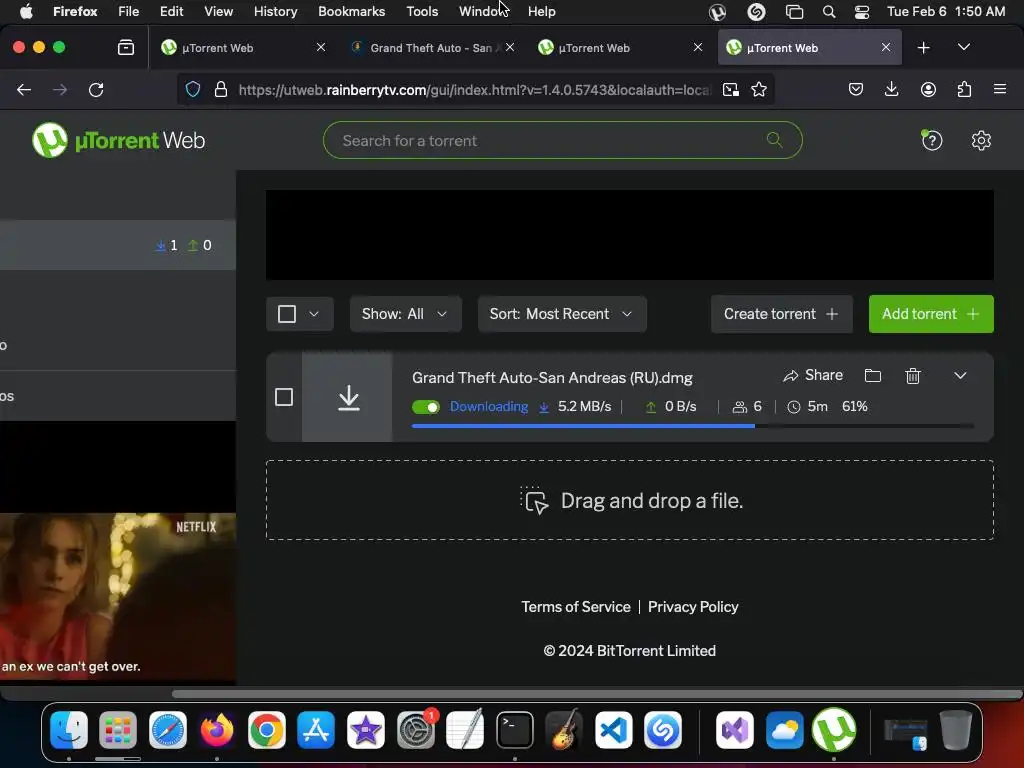The image size is (1024, 768).
Task: Open the Sort: Most Recent dropdown
Action: pos(562,314)
